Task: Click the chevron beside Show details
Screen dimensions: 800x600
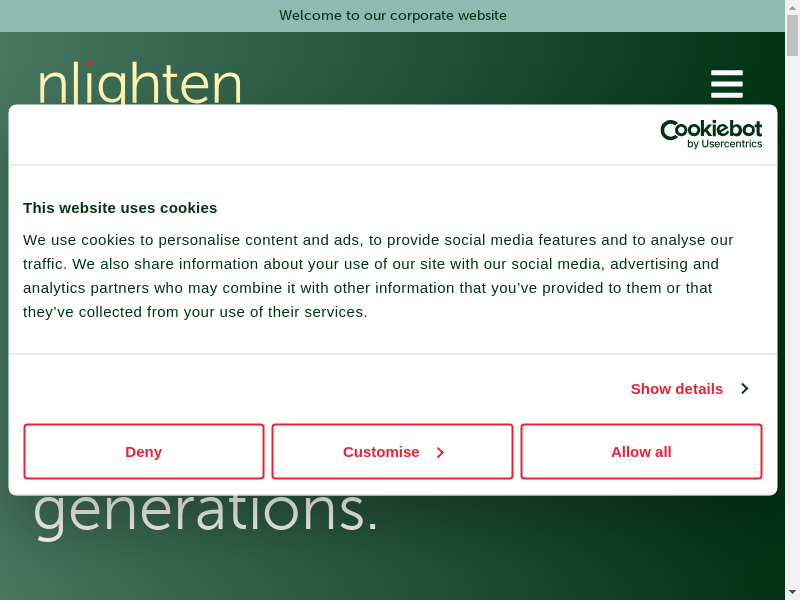Action: tap(745, 388)
